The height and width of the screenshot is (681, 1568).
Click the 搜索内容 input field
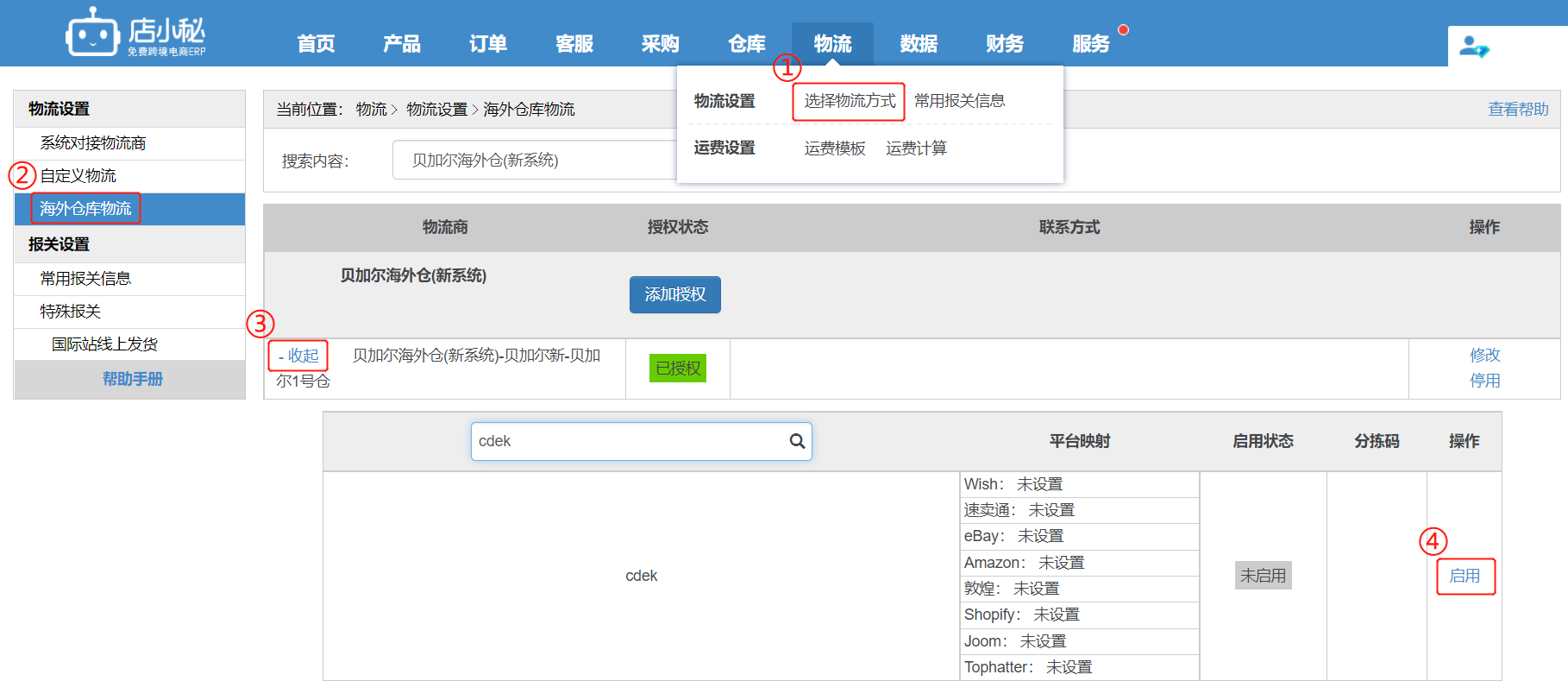535,161
